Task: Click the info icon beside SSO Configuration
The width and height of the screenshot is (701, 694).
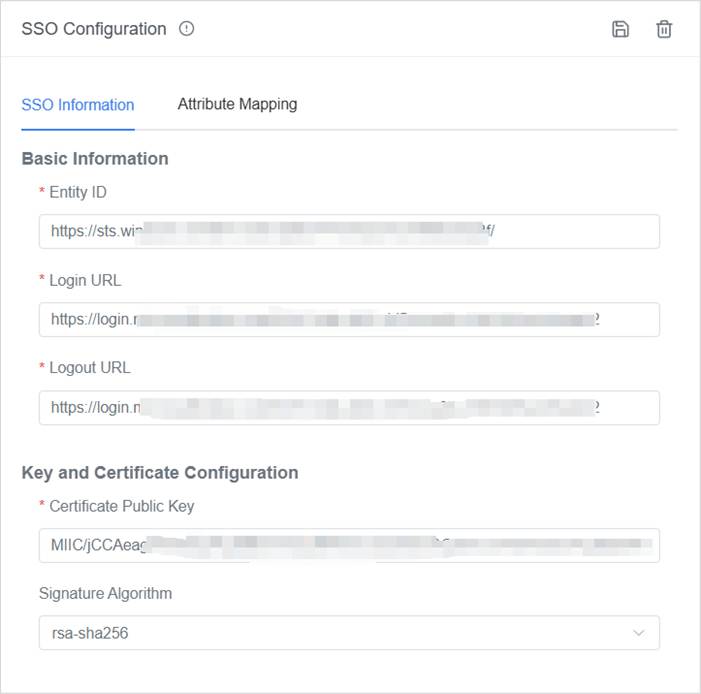Action: tap(186, 29)
